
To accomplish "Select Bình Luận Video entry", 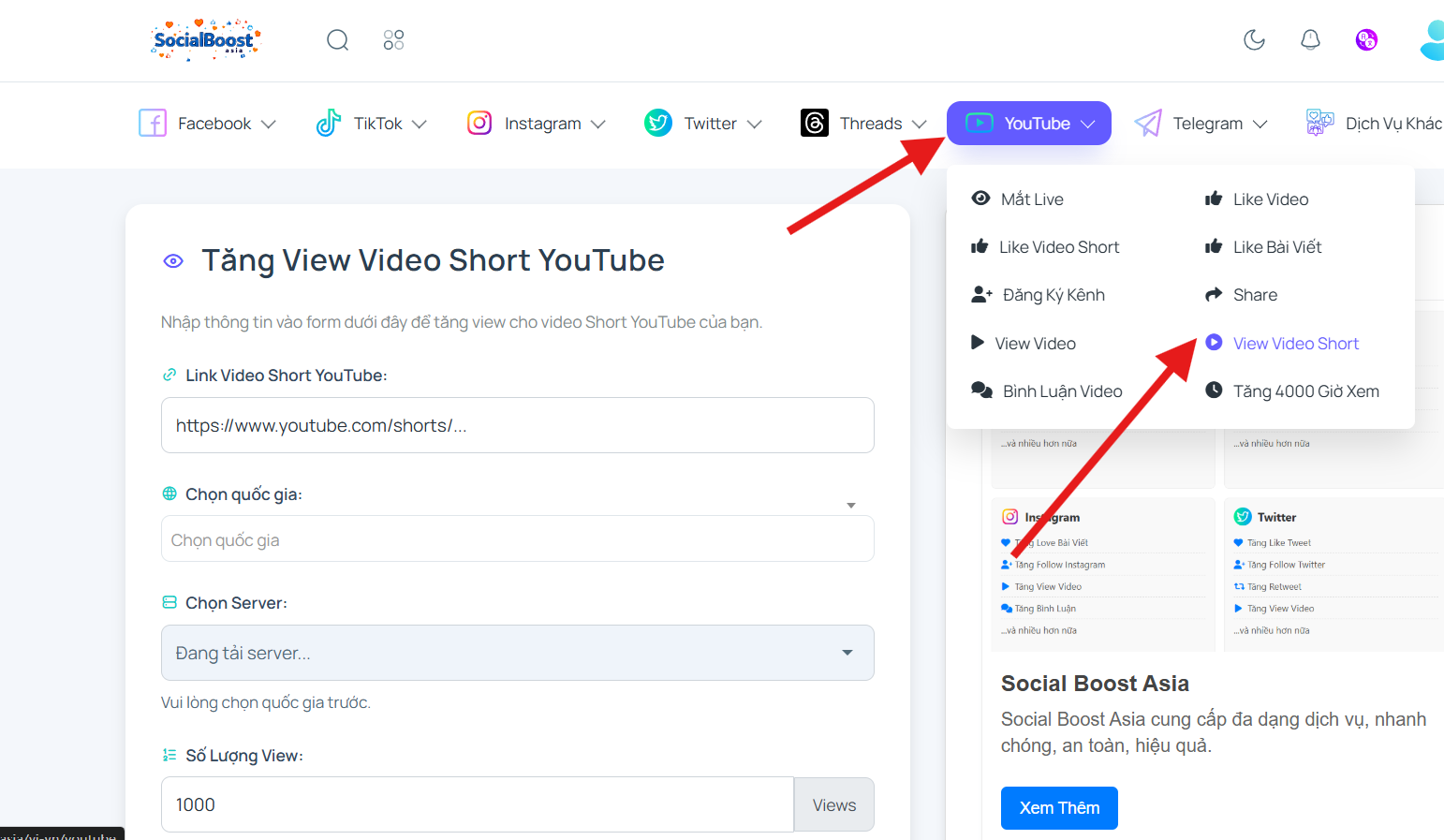I will [1047, 391].
